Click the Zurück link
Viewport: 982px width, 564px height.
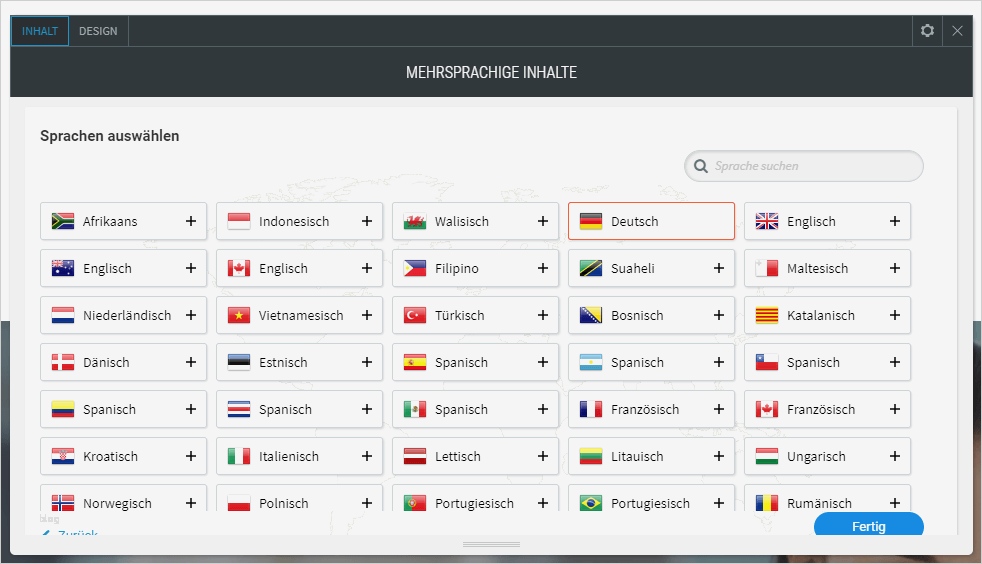72,535
